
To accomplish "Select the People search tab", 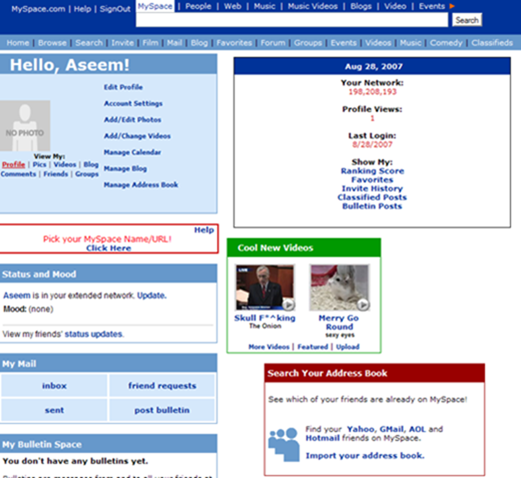I will (198, 6).
